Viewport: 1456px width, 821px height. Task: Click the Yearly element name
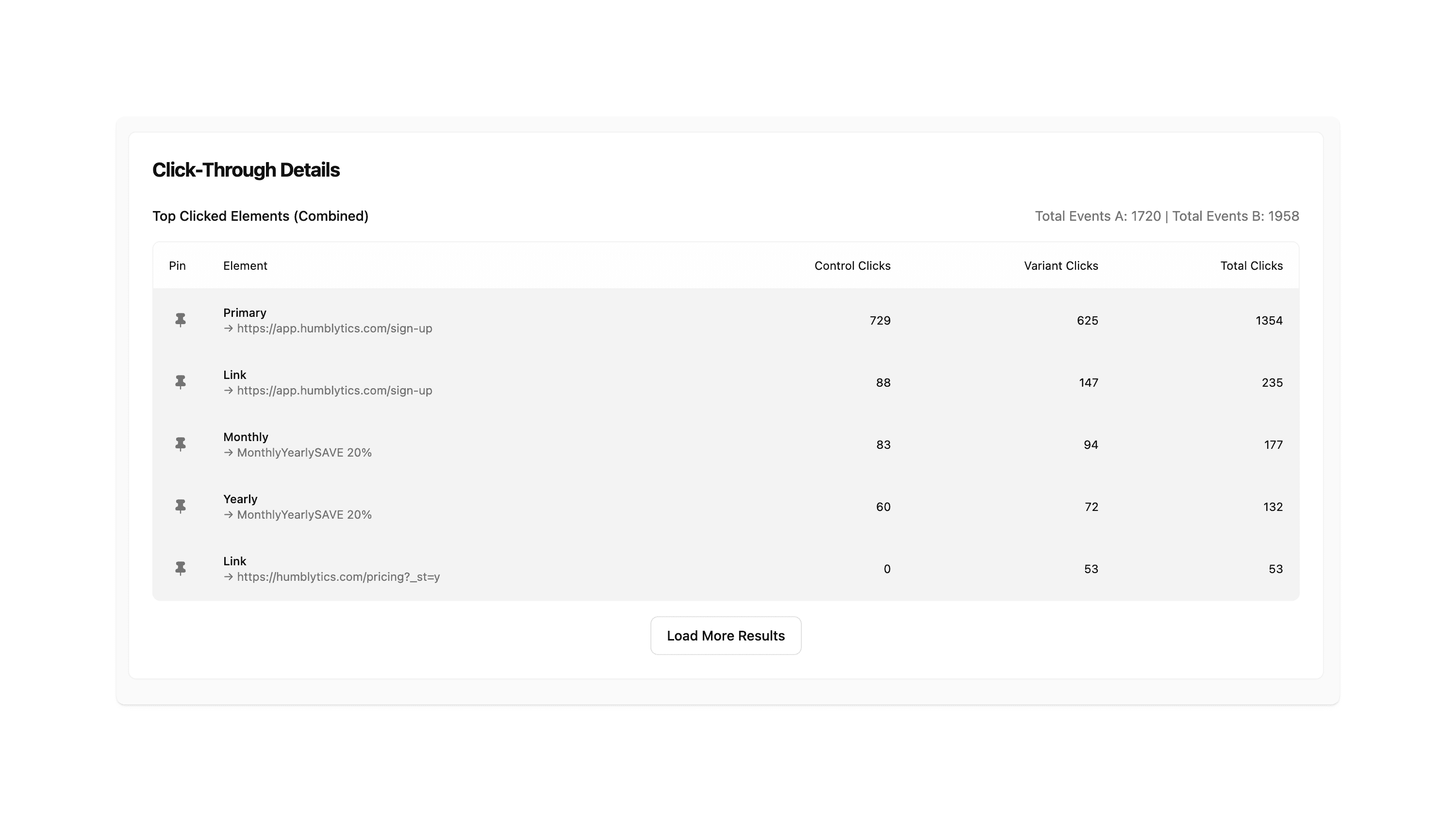coord(240,499)
